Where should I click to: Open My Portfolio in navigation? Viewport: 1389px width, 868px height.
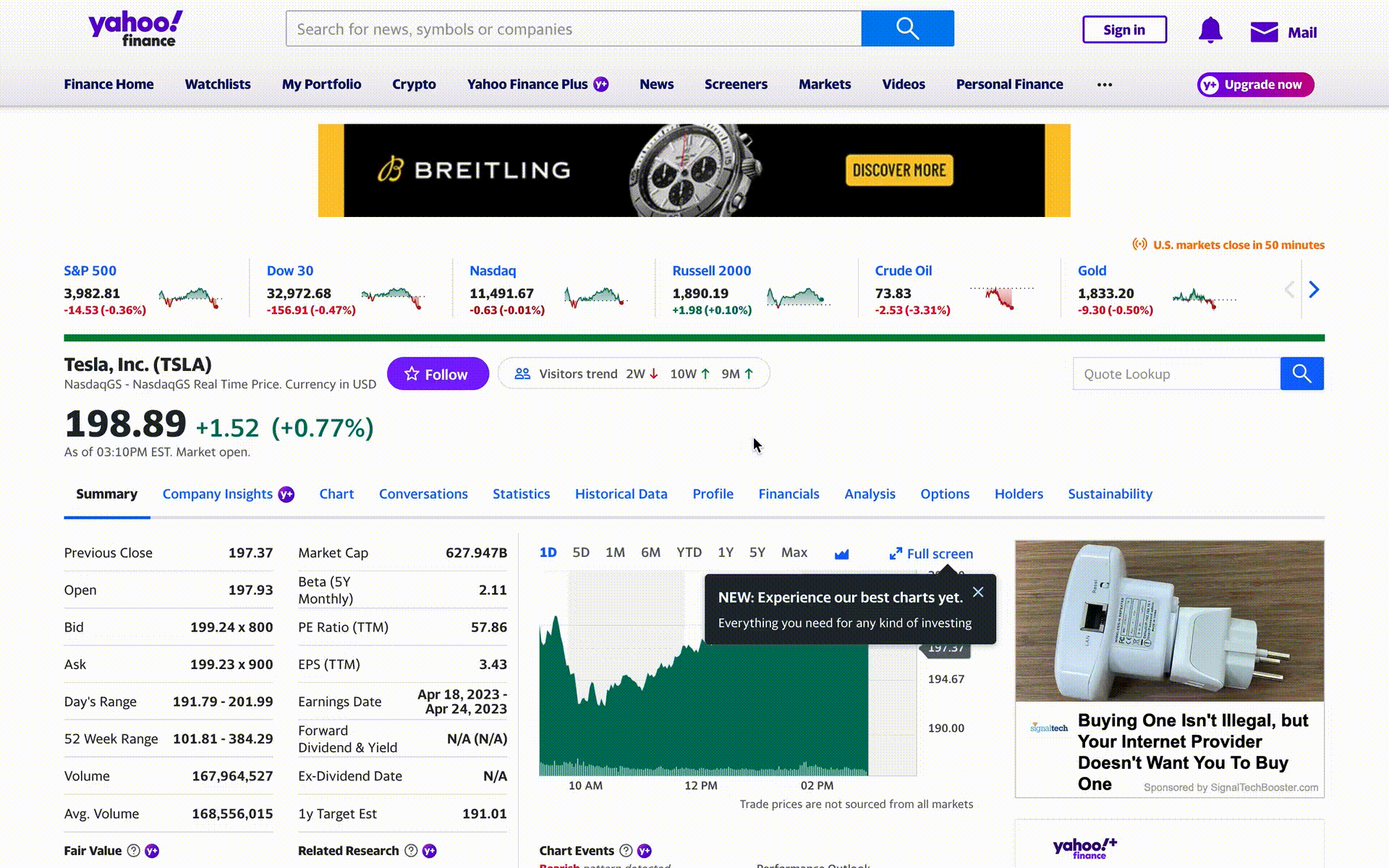click(x=321, y=85)
